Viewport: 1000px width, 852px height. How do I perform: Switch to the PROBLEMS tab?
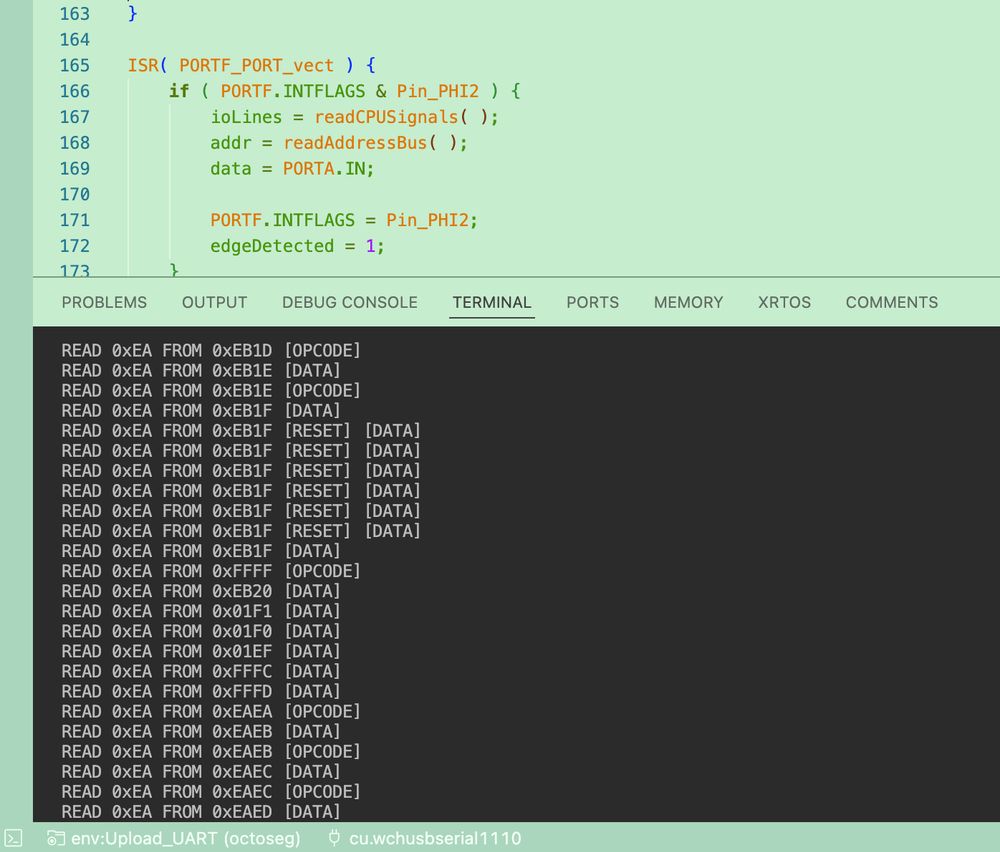(x=104, y=302)
